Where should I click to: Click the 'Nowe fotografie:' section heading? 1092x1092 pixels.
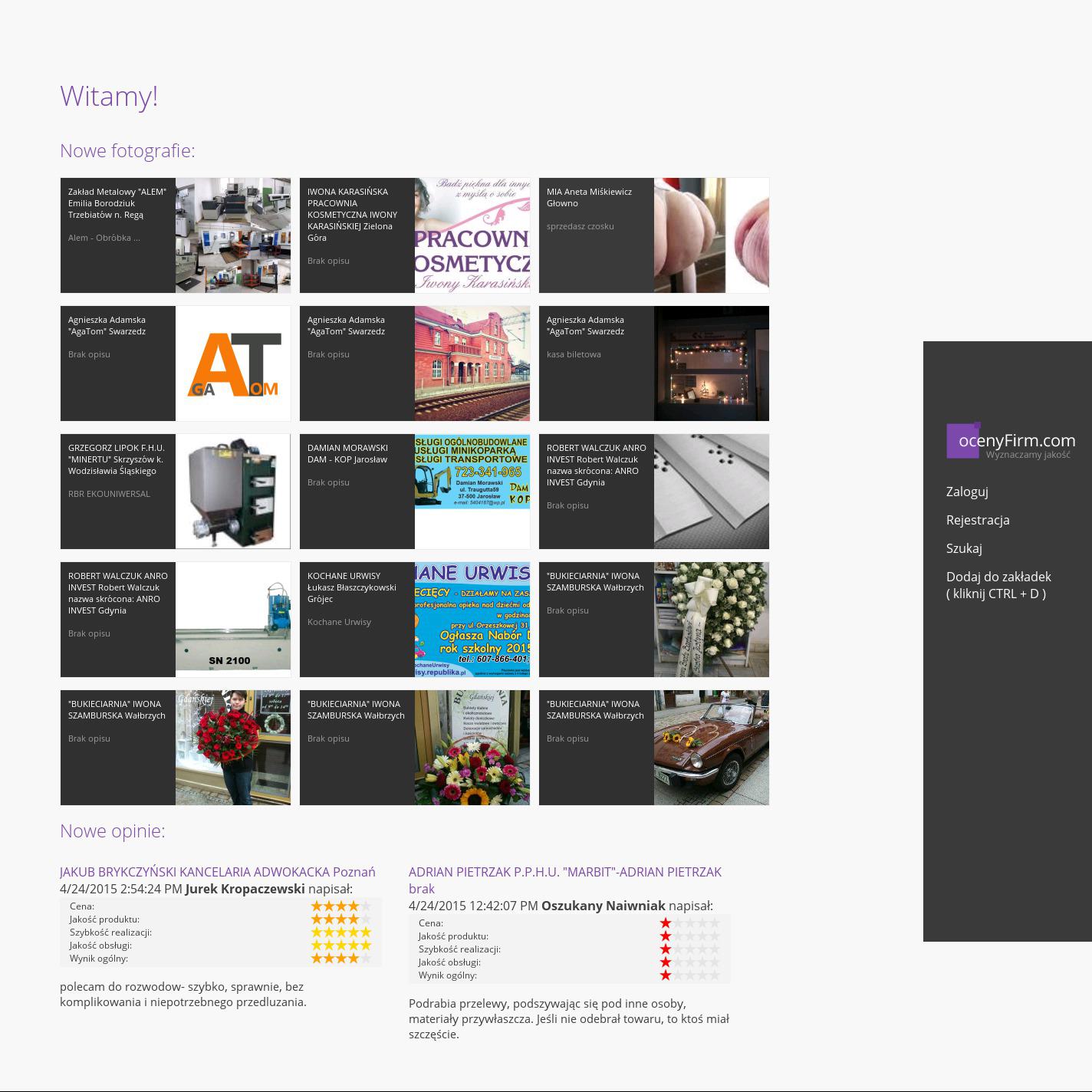(x=127, y=150)
